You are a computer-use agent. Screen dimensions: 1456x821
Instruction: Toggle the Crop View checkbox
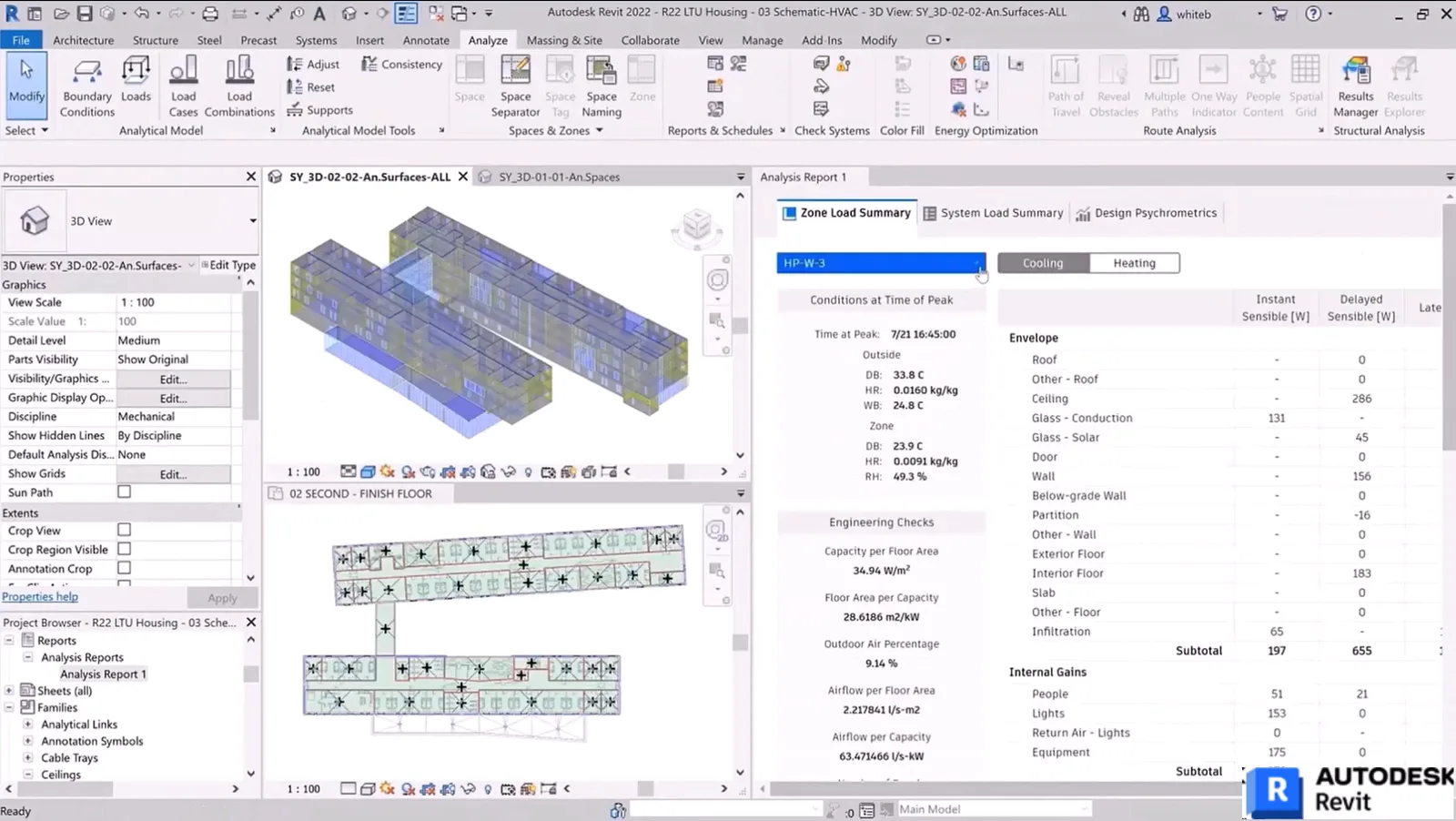[124, 530]
